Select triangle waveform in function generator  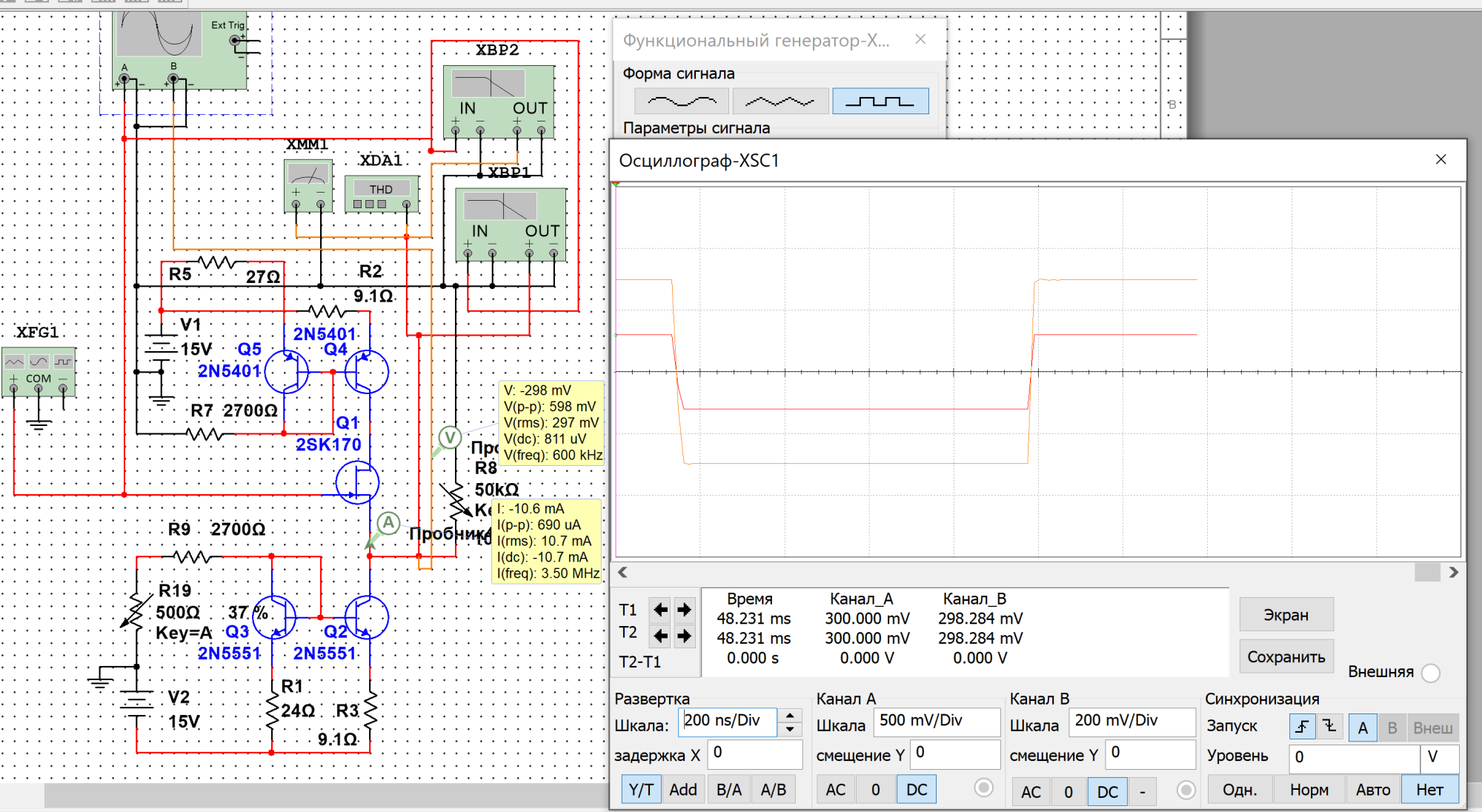(x=780, y=101)
